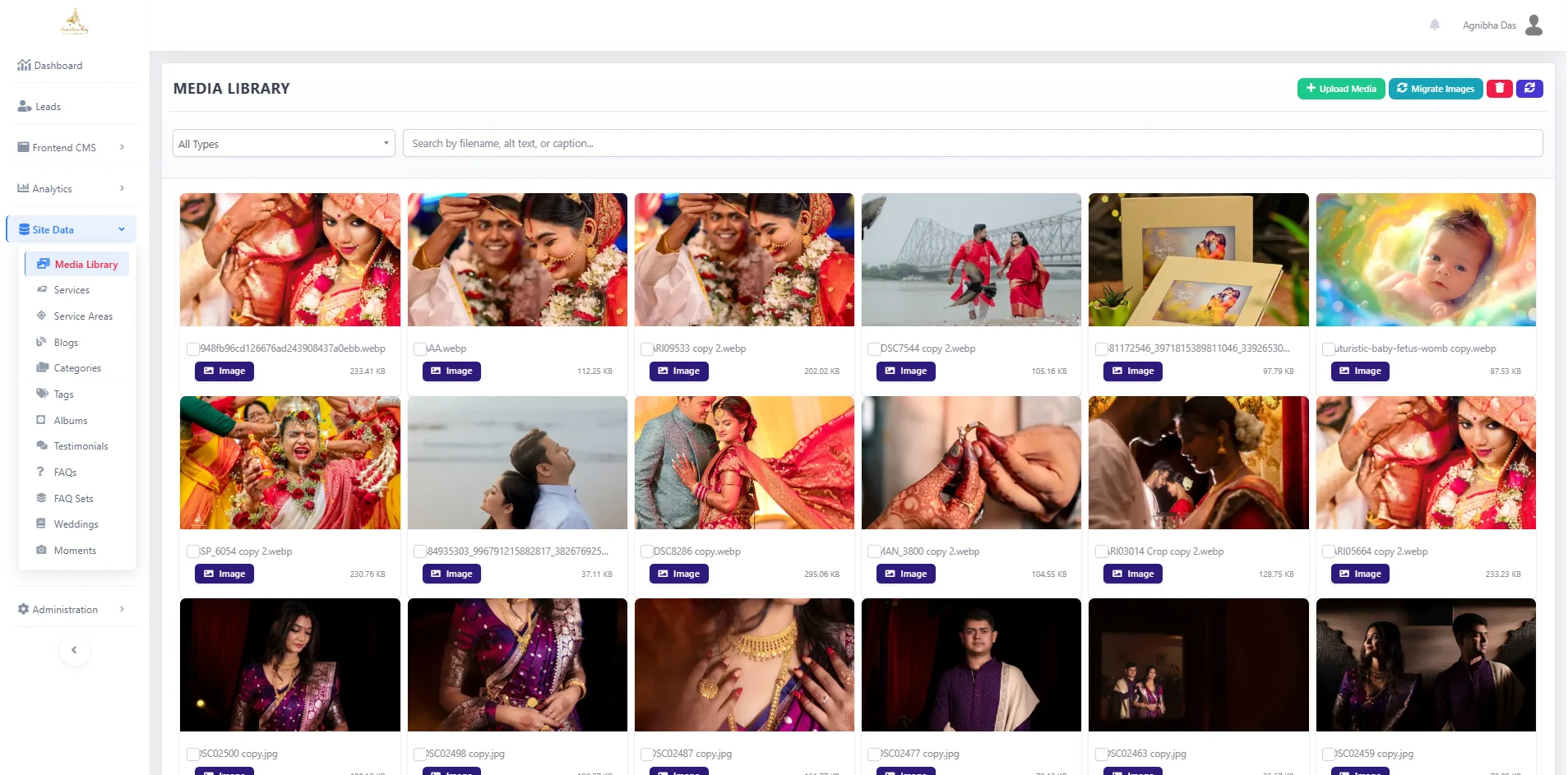This screenshot has width=1568, height=775.
Task: Click the user profile avatar icon
Action: 1533,25
